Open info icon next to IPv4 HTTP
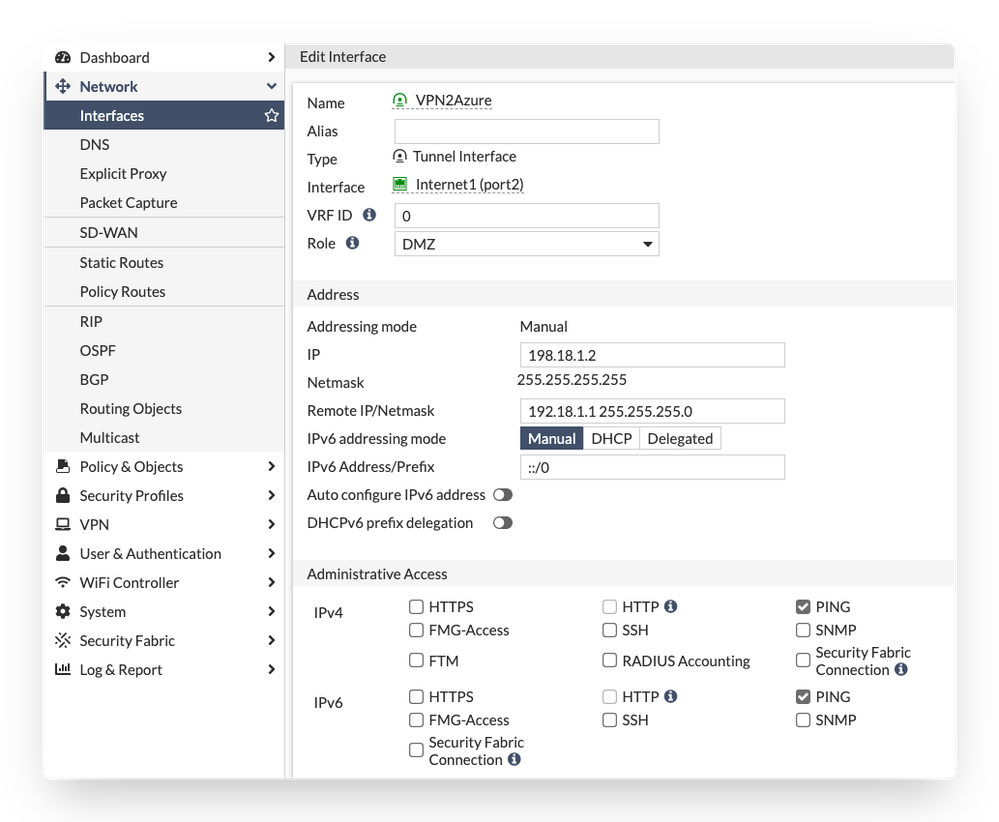Image resolution: width=999 pixels, height=822 pixels. tap(670, 606)
